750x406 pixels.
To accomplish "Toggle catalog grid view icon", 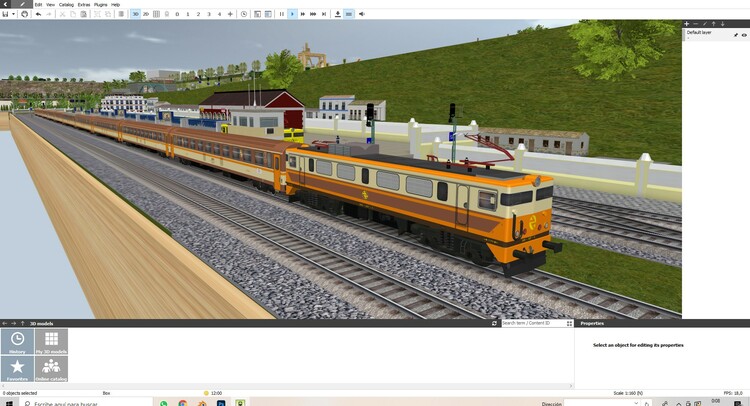I will coord(569,324).
